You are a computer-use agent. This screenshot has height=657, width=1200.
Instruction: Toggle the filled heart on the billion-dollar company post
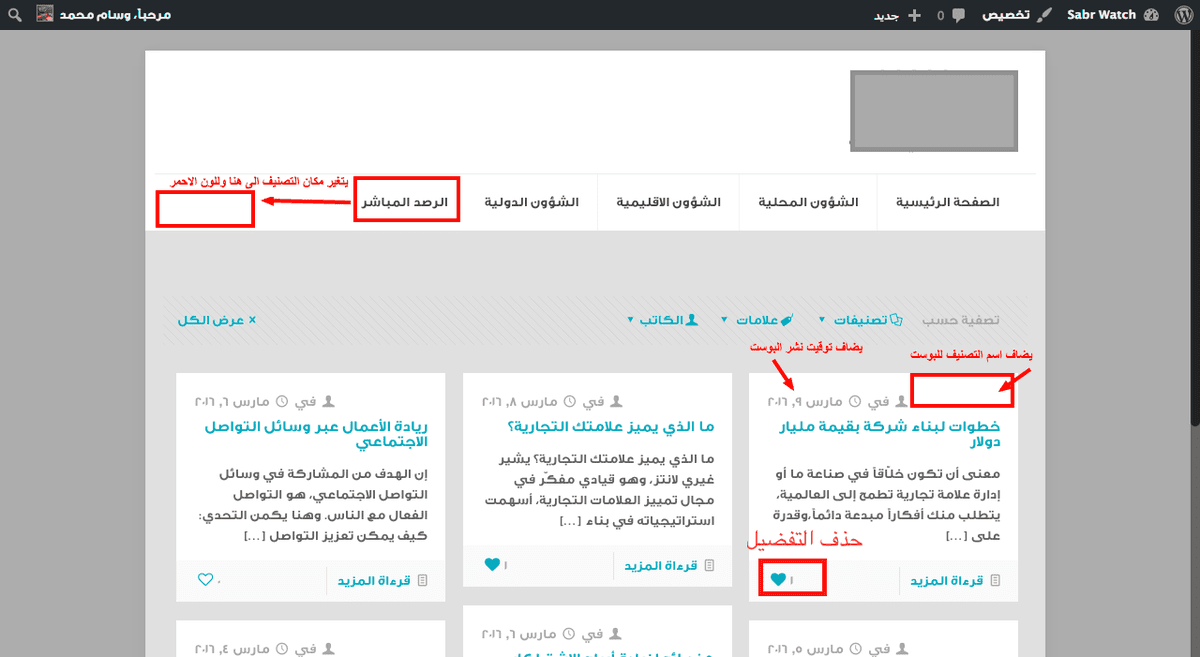click(777, 579)
